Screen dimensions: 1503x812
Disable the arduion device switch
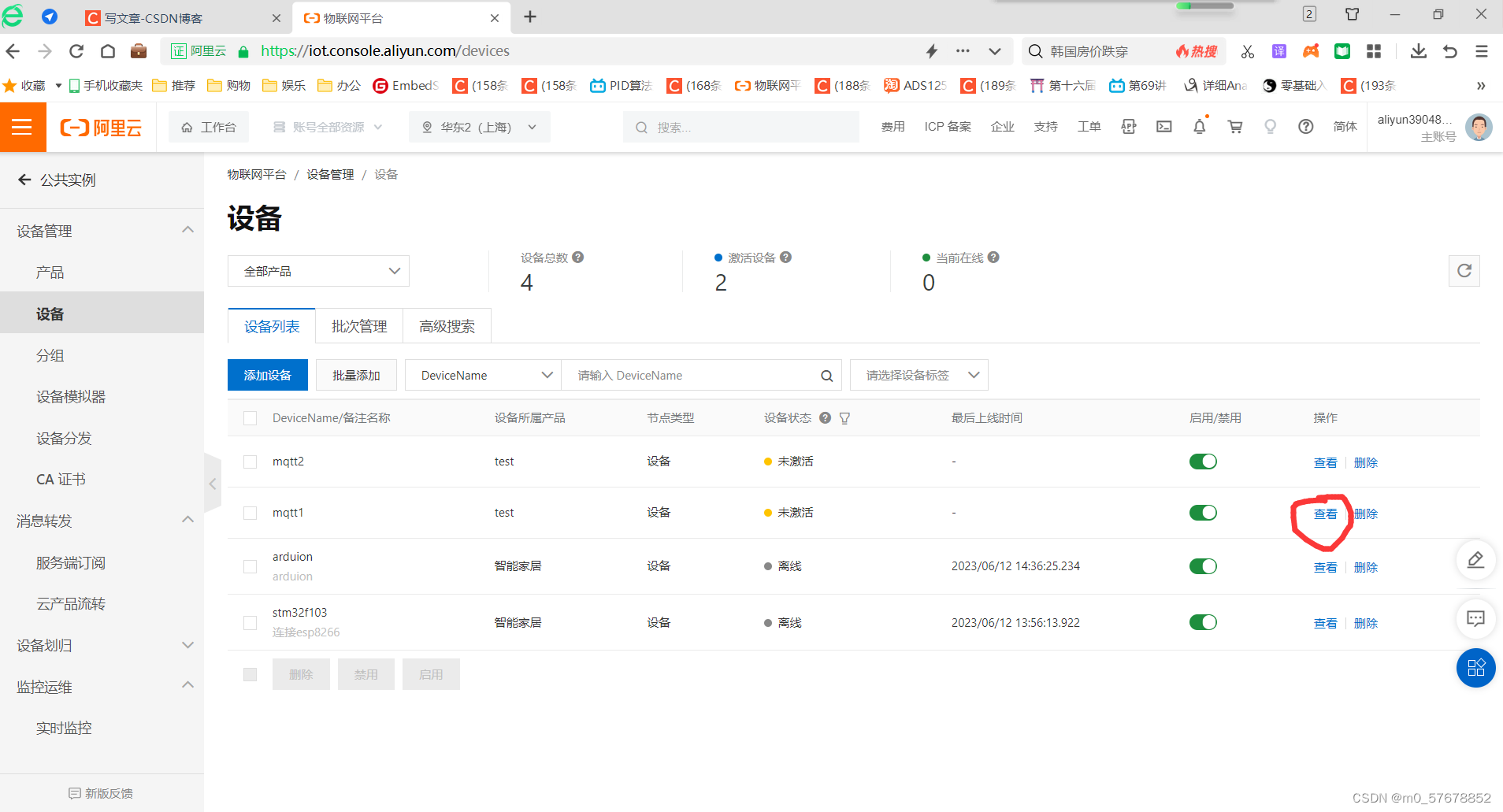pos(1203,566)
